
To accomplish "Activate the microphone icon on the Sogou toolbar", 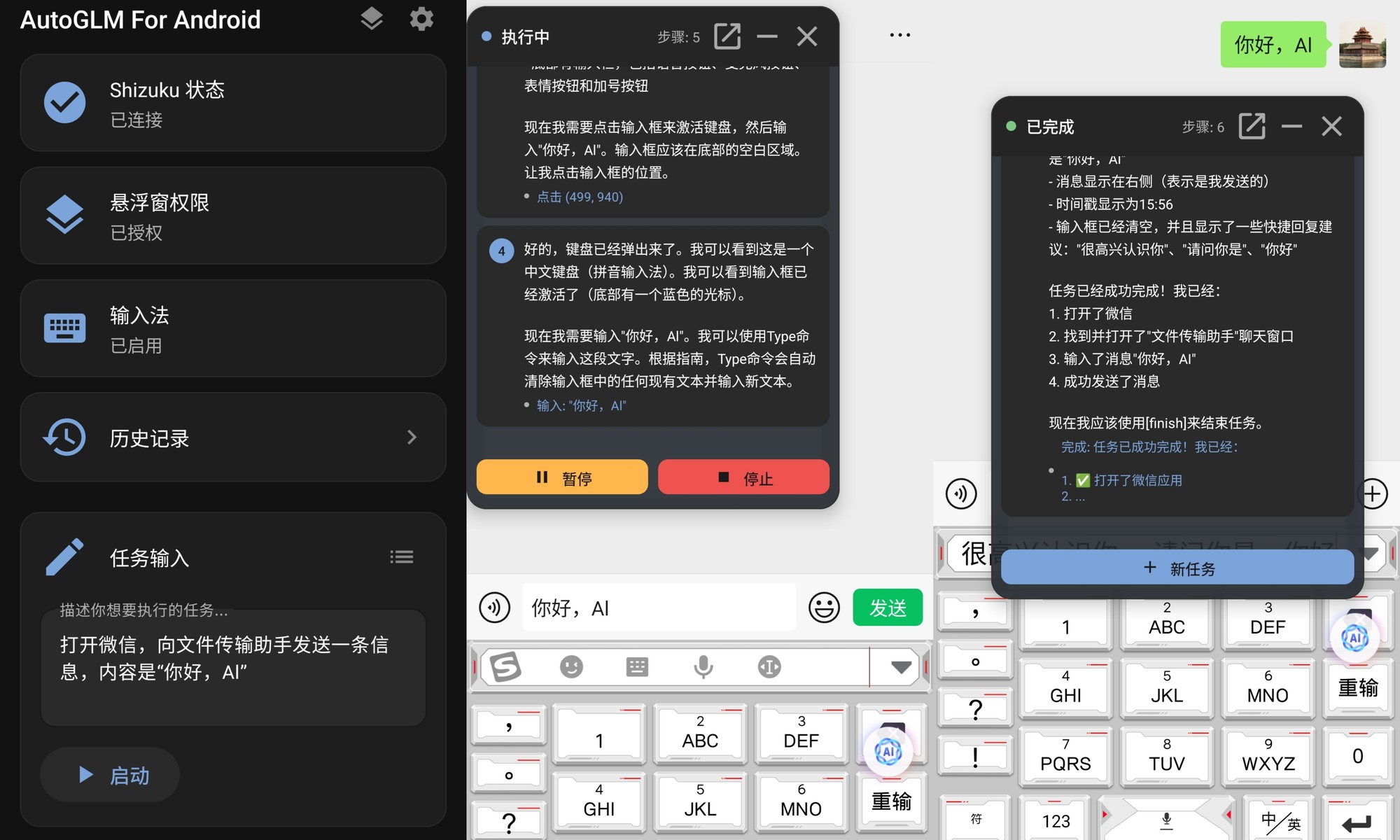I will 703,666.
